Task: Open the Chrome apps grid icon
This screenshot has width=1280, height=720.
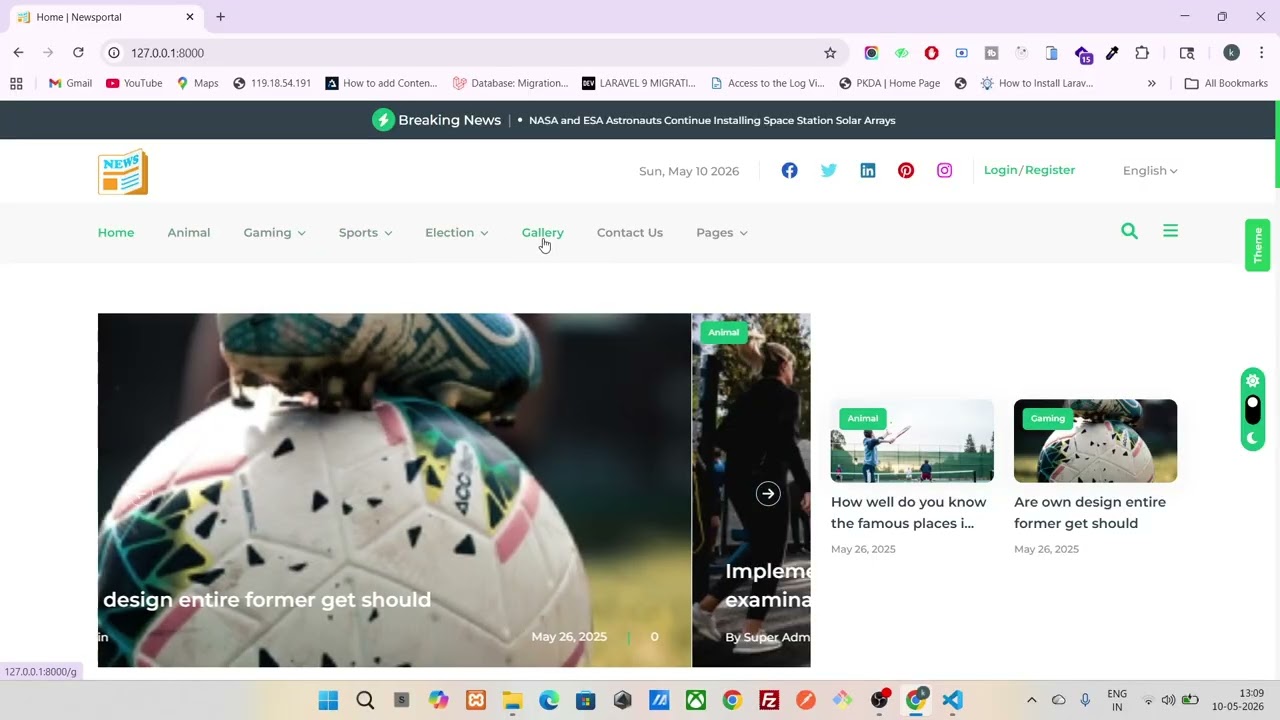Action: pyautogui.click(x=16, y=83)
